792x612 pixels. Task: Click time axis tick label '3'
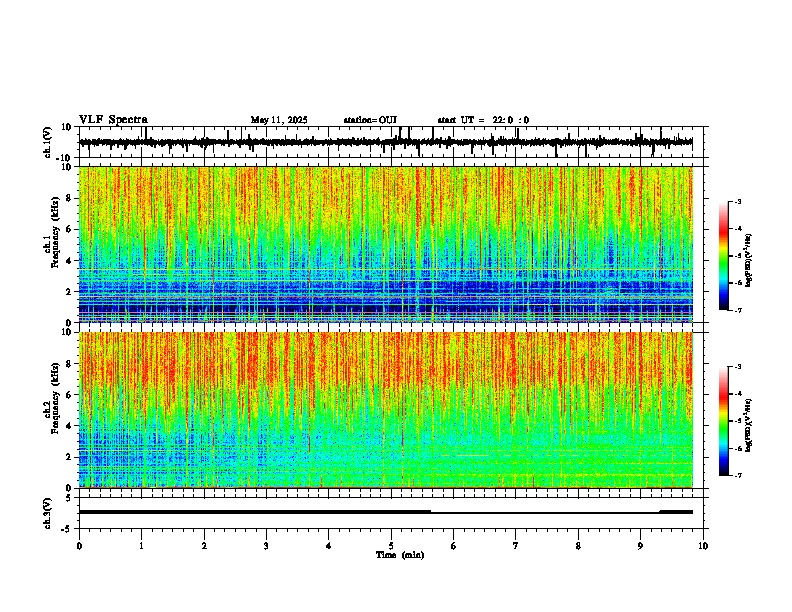[x=267, y=546]
